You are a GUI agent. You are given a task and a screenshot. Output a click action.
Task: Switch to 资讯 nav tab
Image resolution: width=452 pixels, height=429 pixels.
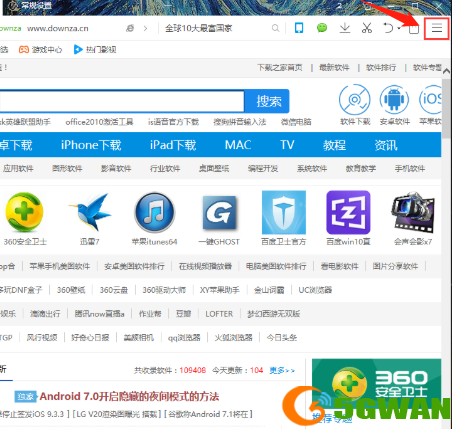(x=386, y=145)
